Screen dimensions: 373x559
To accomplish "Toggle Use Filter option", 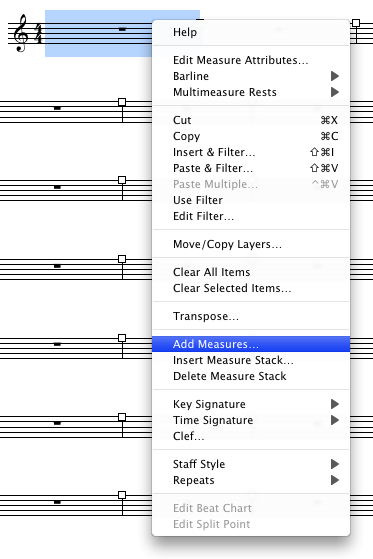I will 251,200.
